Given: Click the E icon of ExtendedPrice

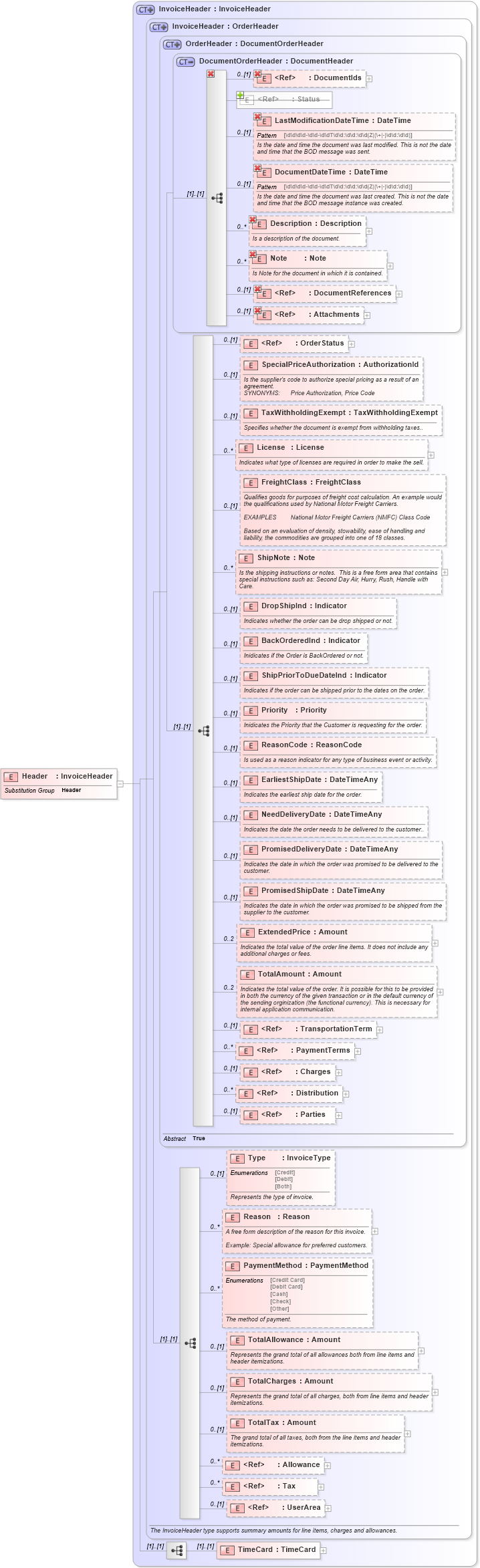Looking at the screenshot, I should 247,932.
